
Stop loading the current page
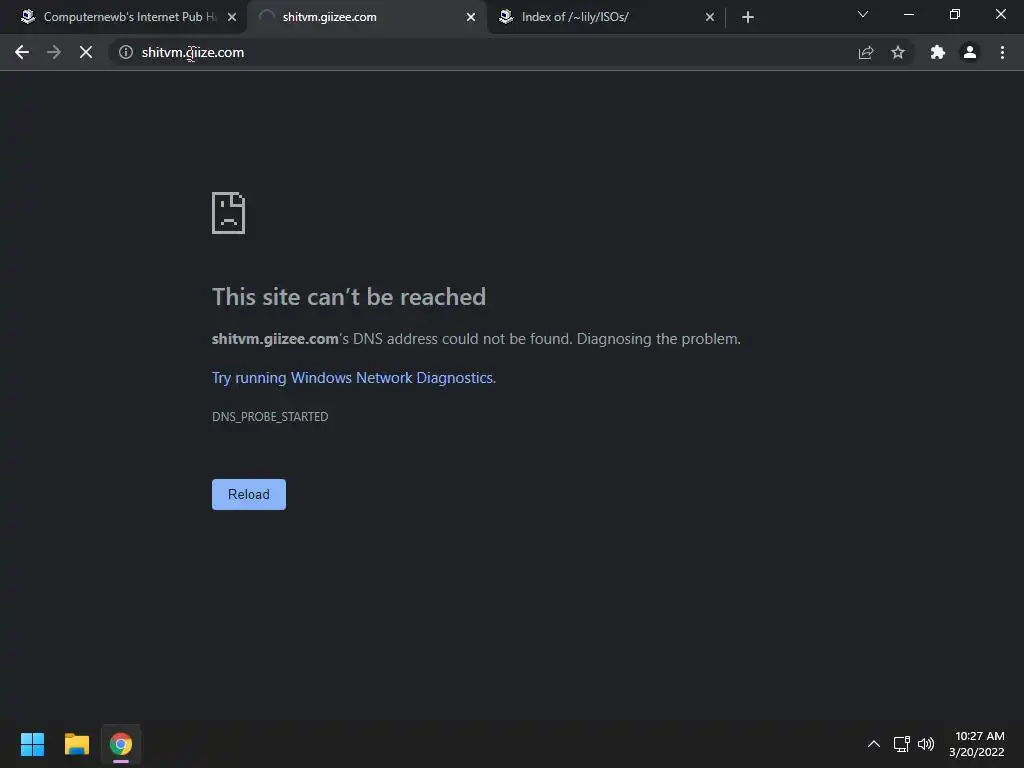pyautogui.click(x=86, y=52)
